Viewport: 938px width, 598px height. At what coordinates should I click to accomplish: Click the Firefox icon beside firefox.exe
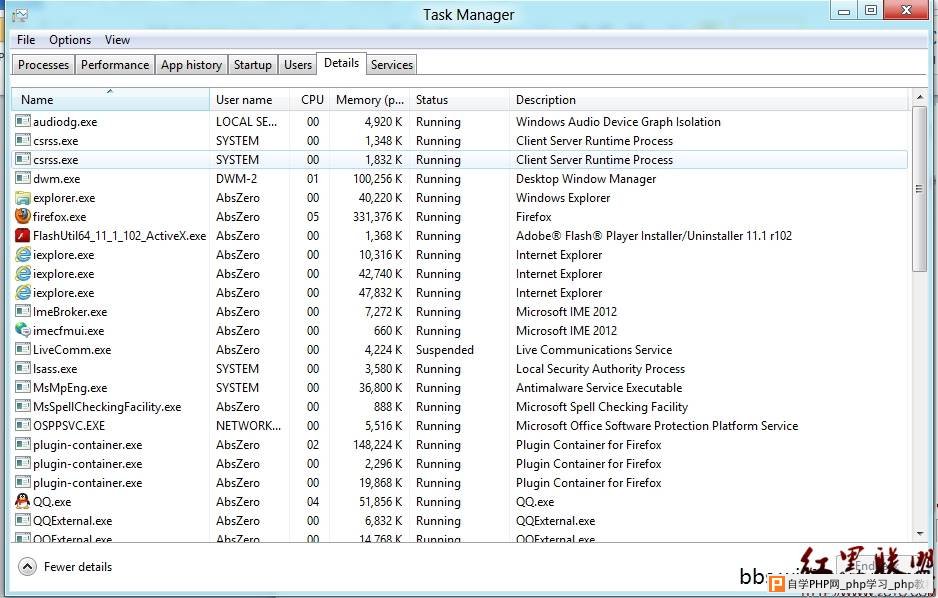pyautogui.click(x=23, y=216)
